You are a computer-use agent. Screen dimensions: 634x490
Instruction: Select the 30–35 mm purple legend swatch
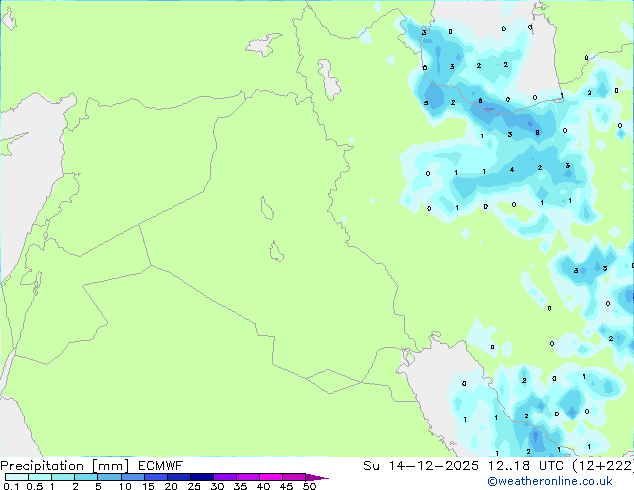[225, 477]
